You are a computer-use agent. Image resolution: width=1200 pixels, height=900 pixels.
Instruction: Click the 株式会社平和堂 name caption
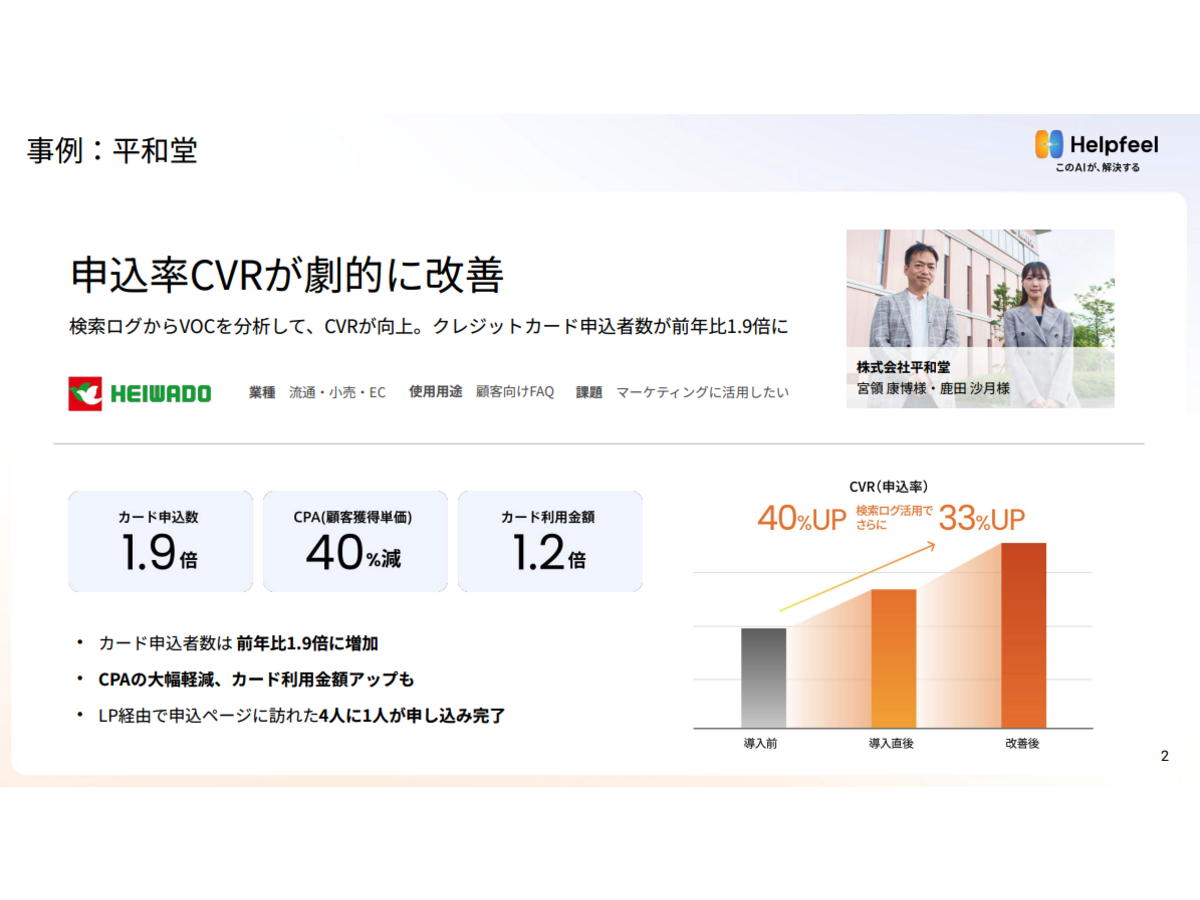click(x=904, y=367)
